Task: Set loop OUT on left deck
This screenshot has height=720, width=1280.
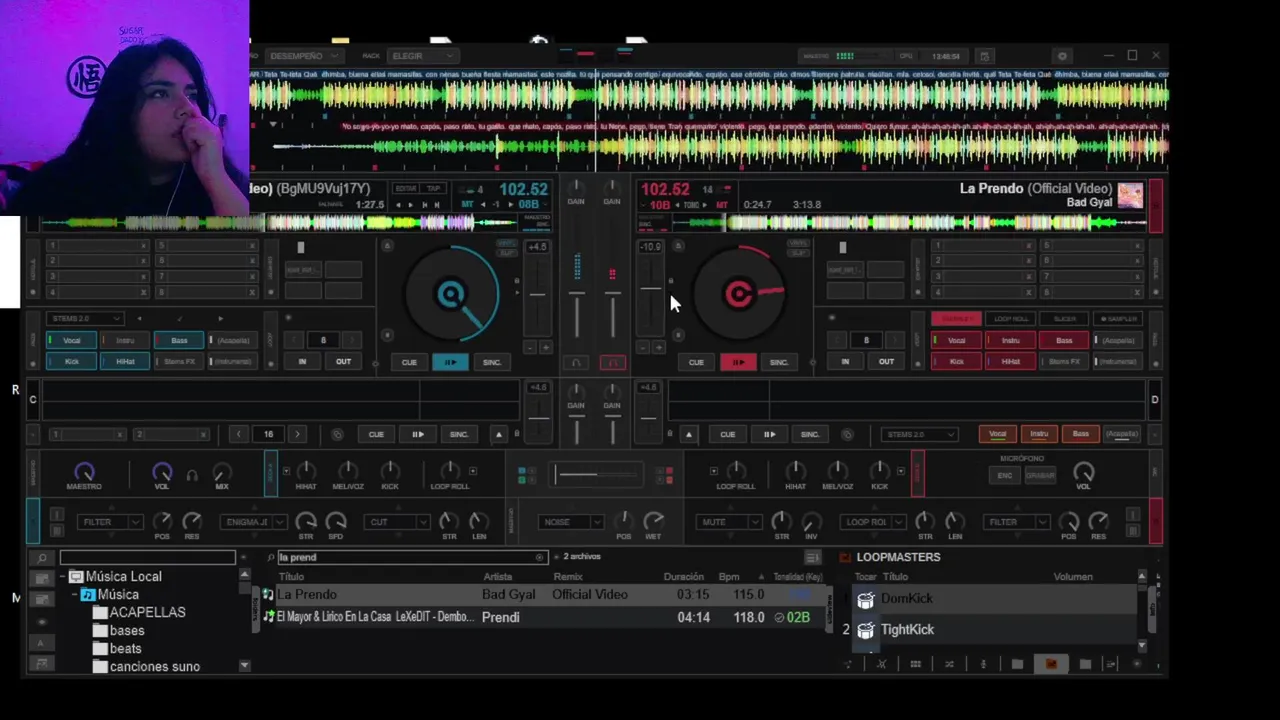Action: (x=343, y=361)
